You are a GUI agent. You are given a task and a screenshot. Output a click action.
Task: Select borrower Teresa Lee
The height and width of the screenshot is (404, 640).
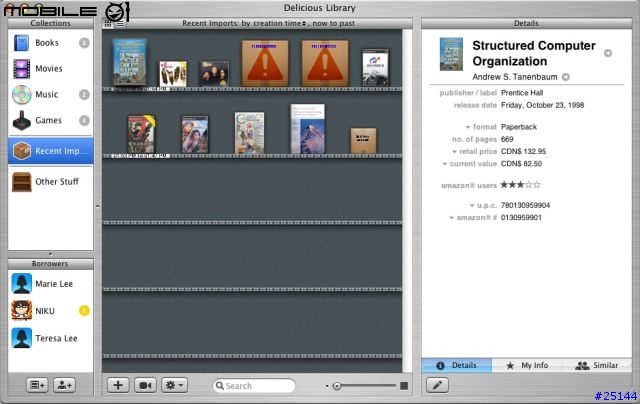coord(50,338)
